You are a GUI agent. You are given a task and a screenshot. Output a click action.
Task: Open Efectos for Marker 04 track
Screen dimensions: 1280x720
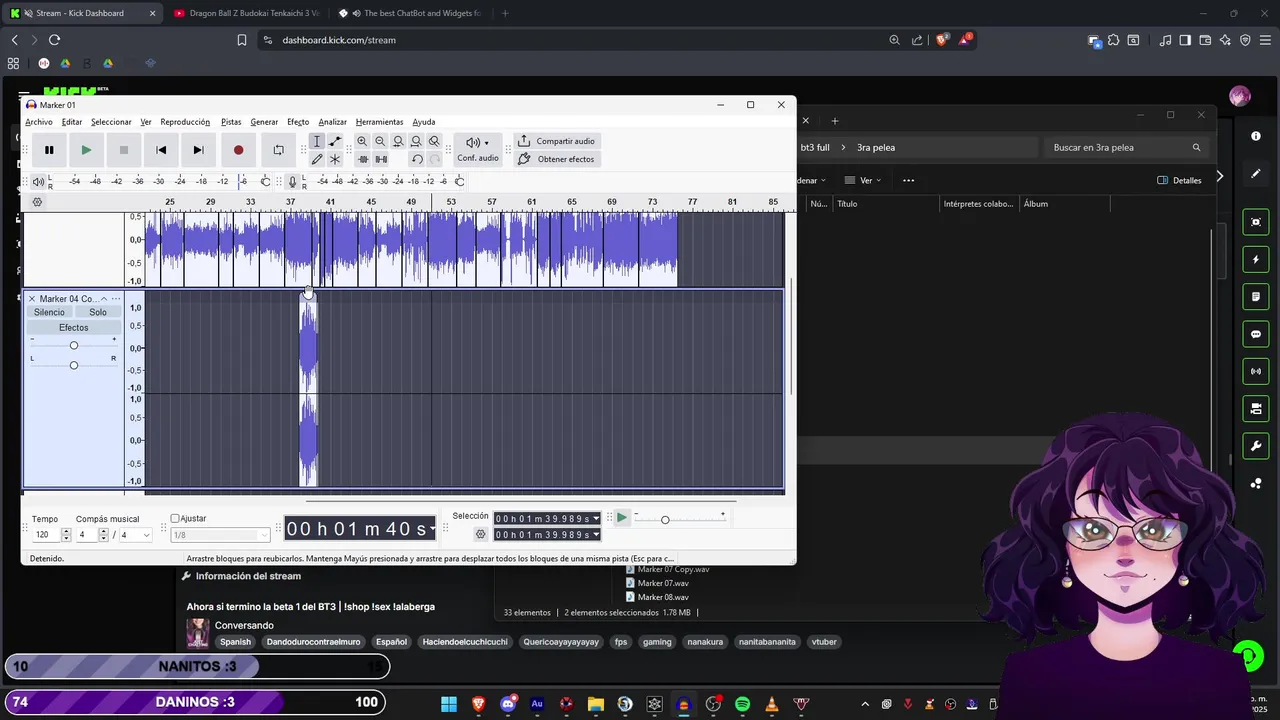(74, 327)
